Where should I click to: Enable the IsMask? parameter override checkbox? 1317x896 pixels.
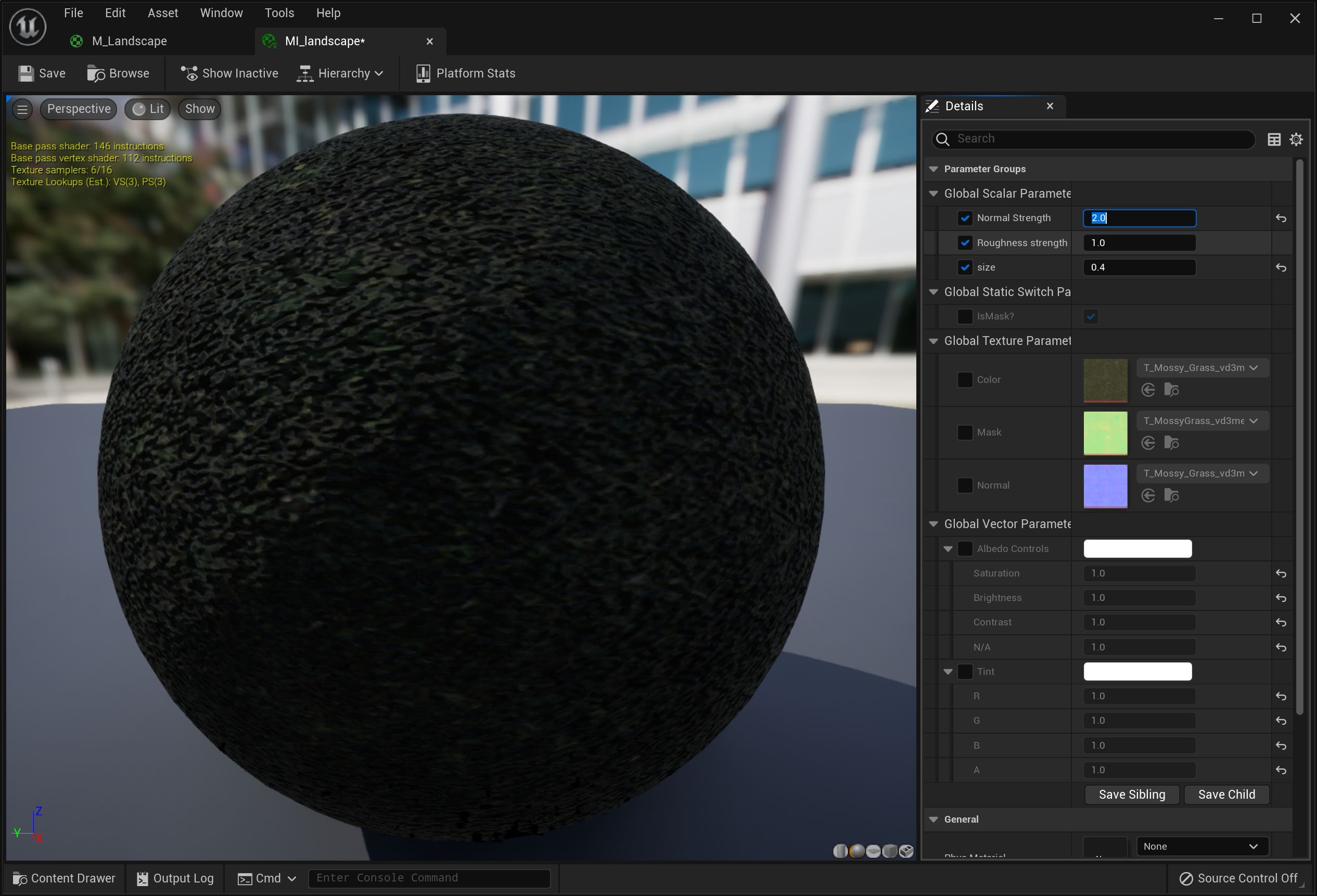tap(965, 316)
